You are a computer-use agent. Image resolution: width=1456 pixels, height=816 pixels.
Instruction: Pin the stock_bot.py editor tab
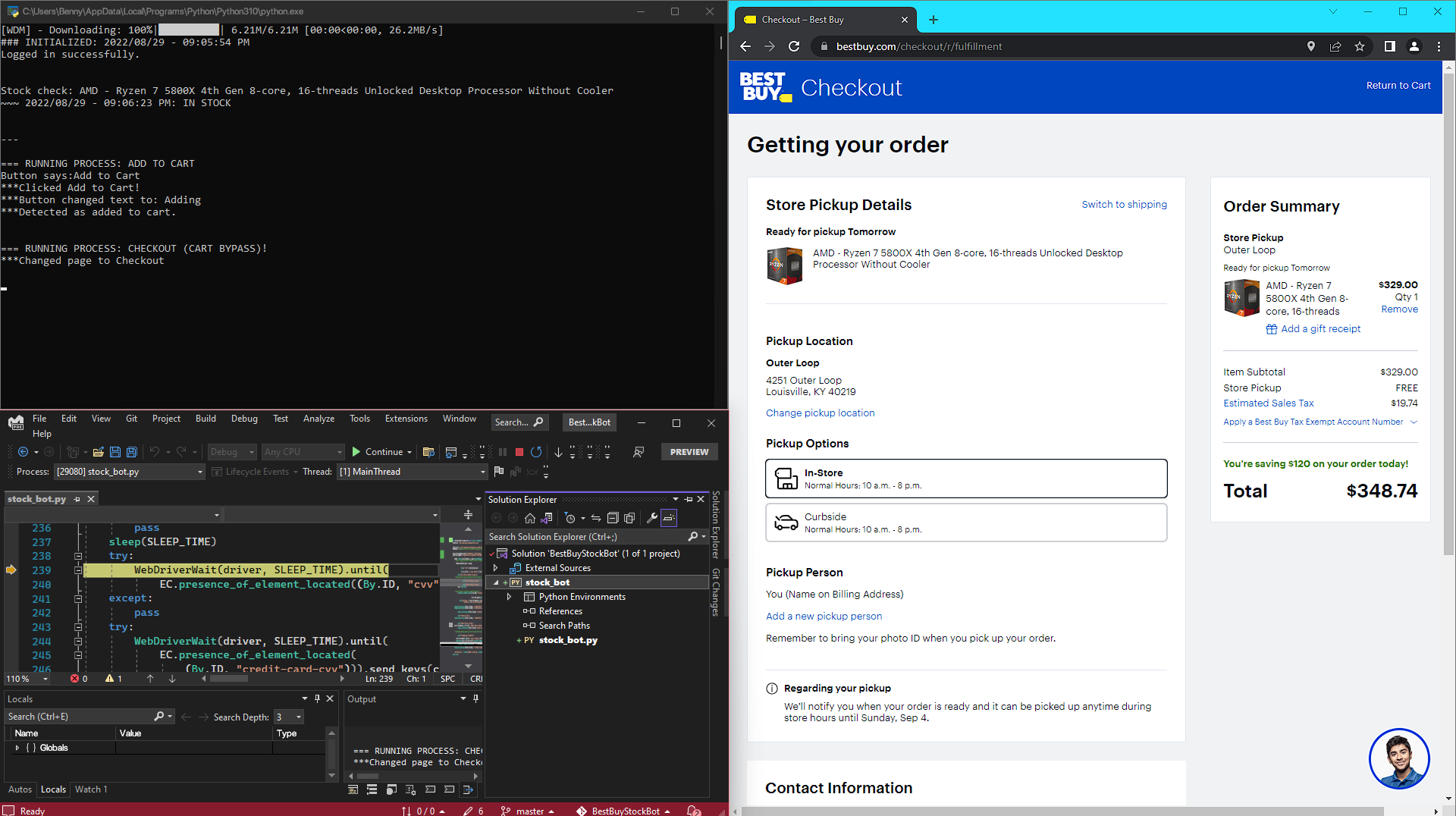[x=77, y=499]
